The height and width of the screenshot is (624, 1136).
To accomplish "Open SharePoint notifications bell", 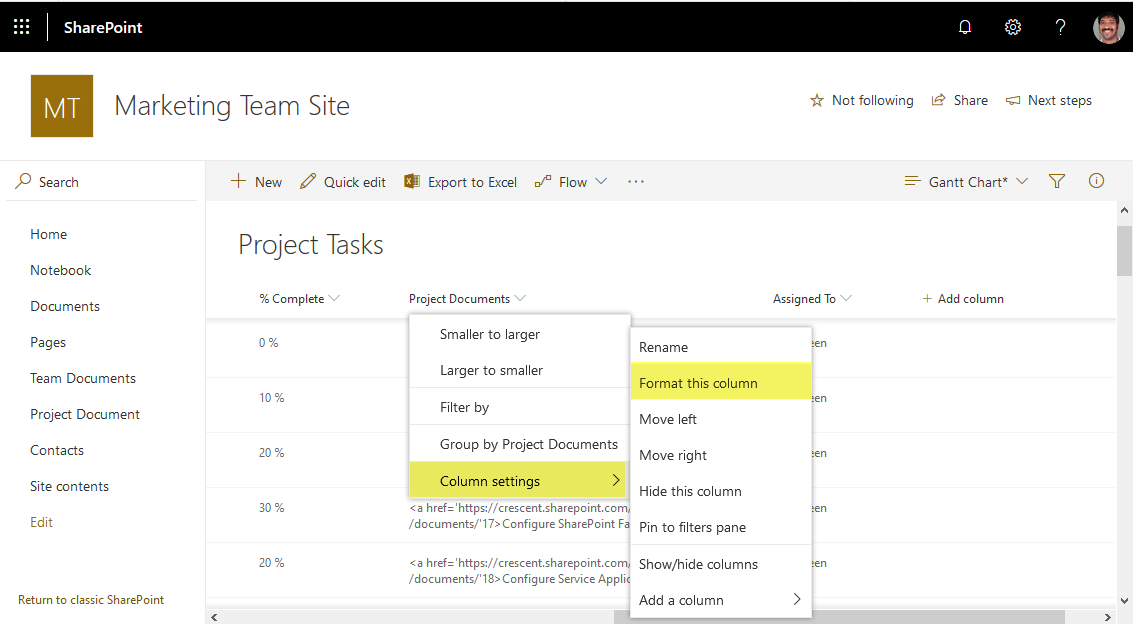I will coord(964,26).
